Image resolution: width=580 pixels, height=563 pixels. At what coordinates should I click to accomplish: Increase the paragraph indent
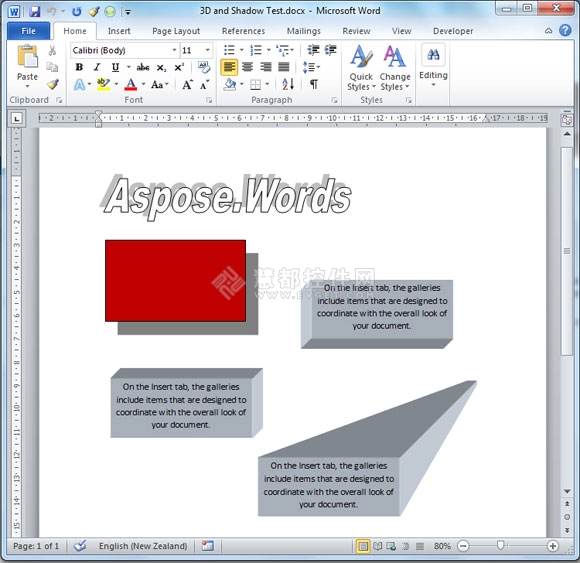(x=331, y=50)
